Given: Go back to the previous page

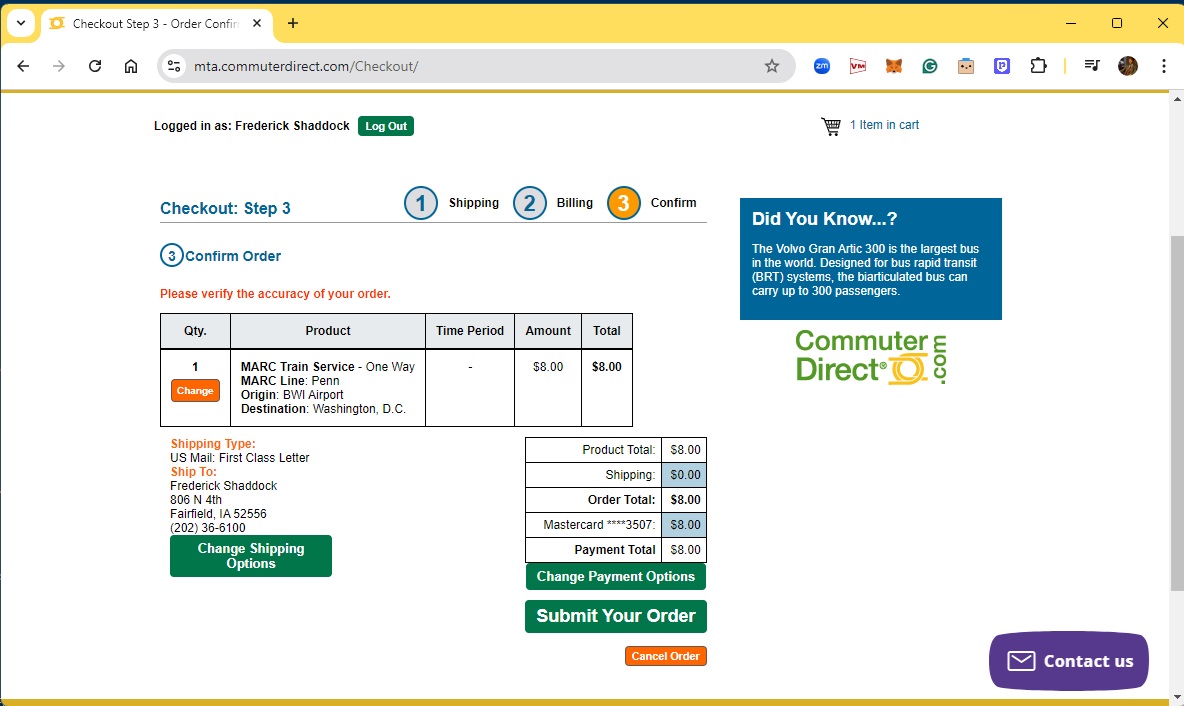Looking at the screenshot, I should pyautogui.click(x=23, y=66).
